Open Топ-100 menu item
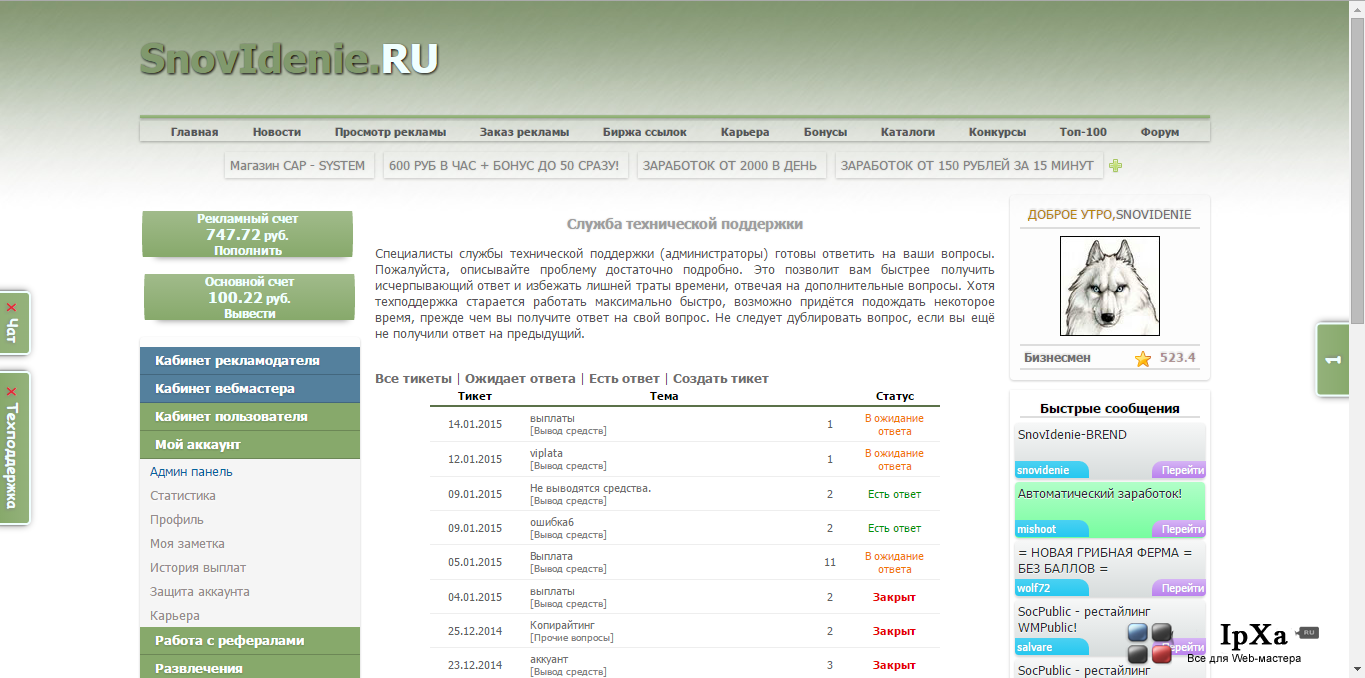Screen dimensions: 1365x678 click(x=1083, y=132)
